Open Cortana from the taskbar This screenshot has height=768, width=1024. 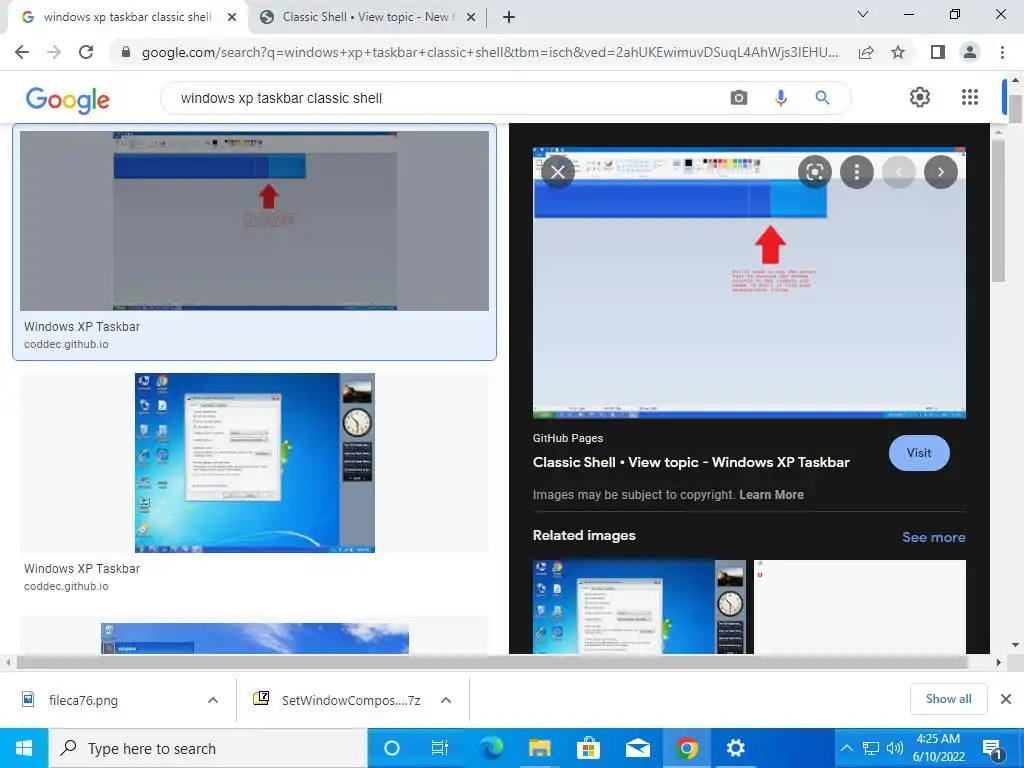tap(392, 748)
